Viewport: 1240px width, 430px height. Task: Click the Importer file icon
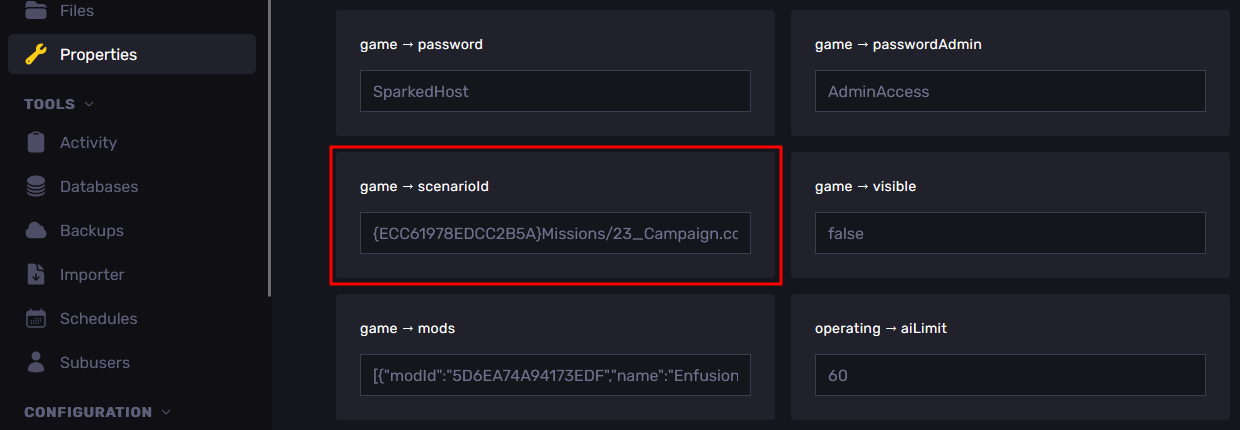[x=36, y=275]
